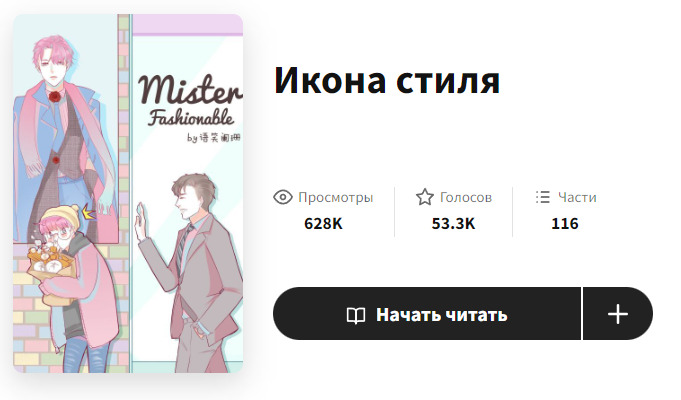Viewport: 681px width, 400px height.
Task: Open the Части label for chapter list
Action: pos(577,198)
